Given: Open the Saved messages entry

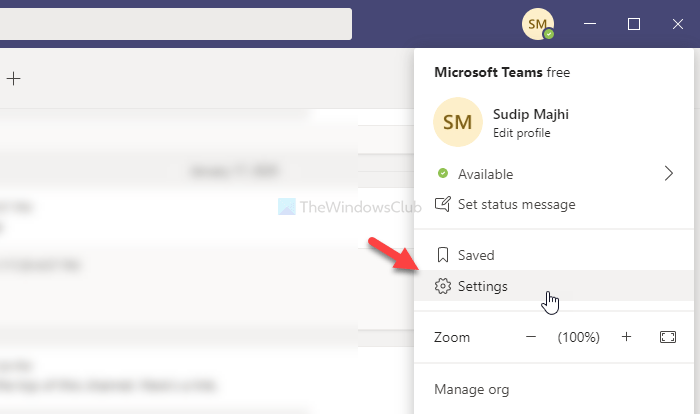Looking at the screenshot, I should 554,255.
